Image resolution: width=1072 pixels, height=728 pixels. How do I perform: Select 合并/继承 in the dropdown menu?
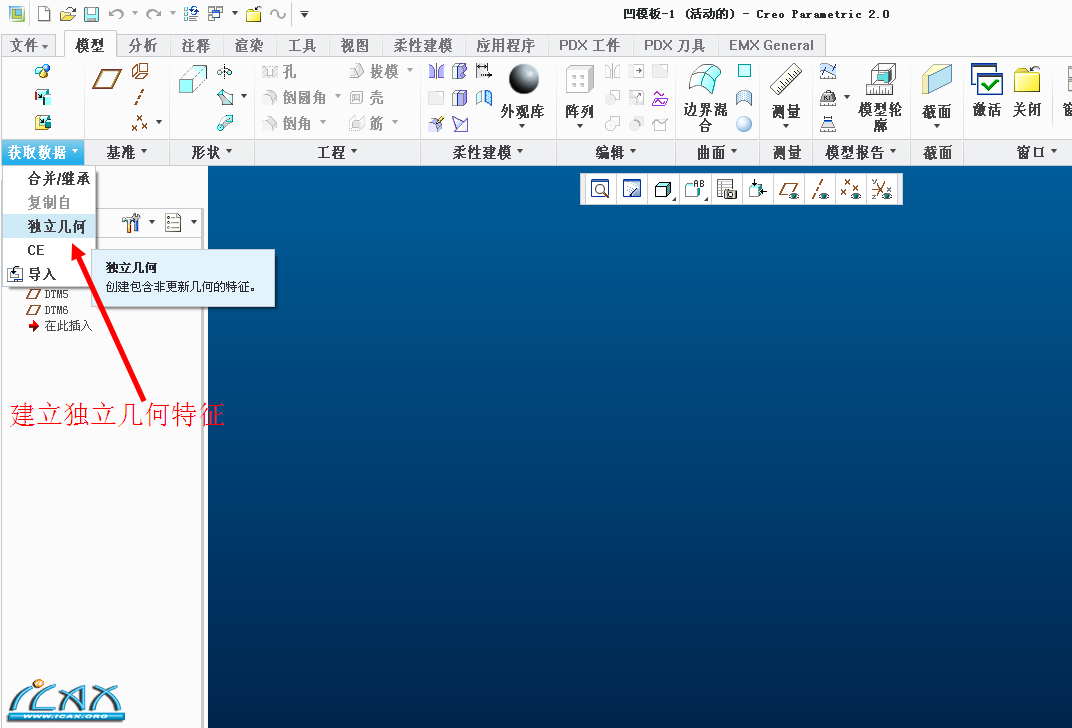58,179
